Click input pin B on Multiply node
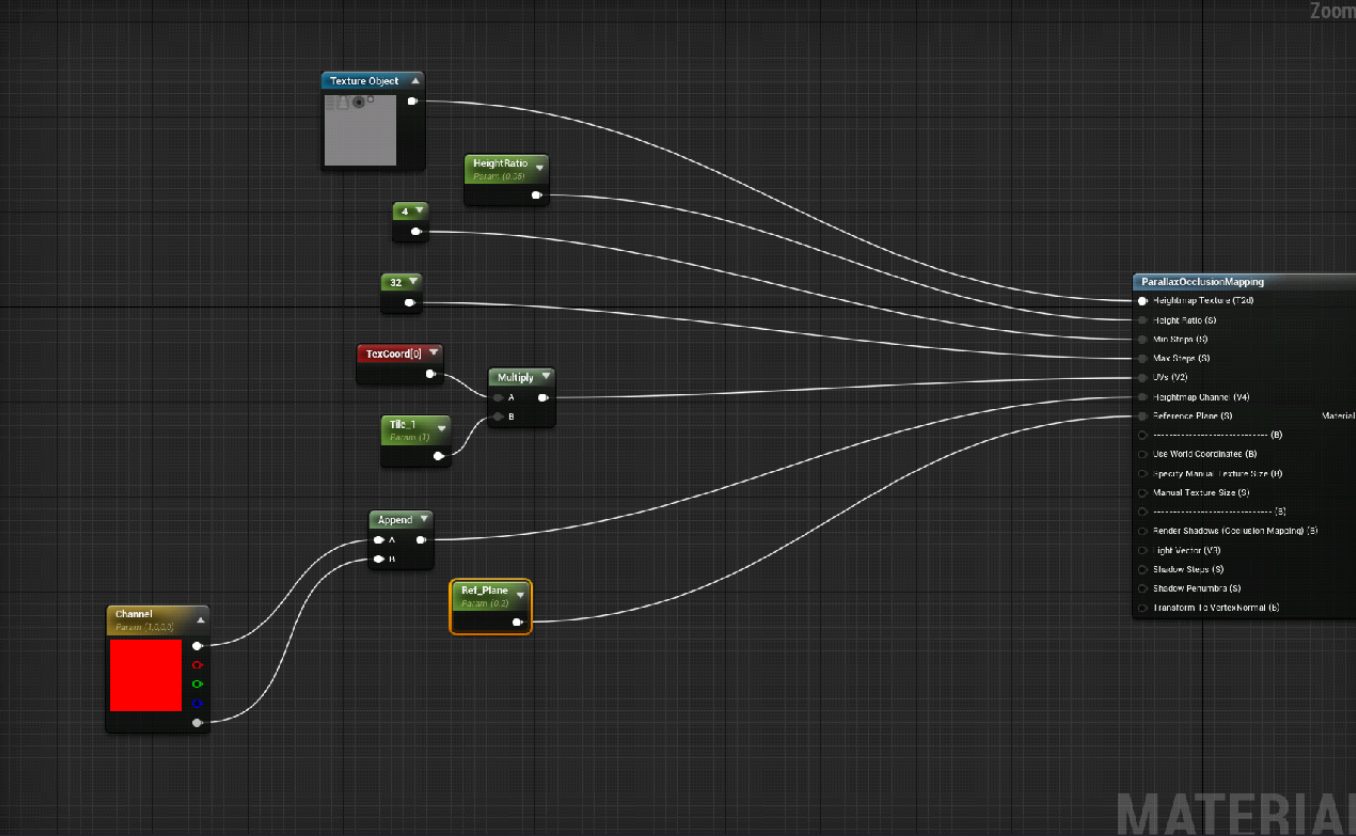The width and height of the screenshot is (1356, 836). (497, 416)
